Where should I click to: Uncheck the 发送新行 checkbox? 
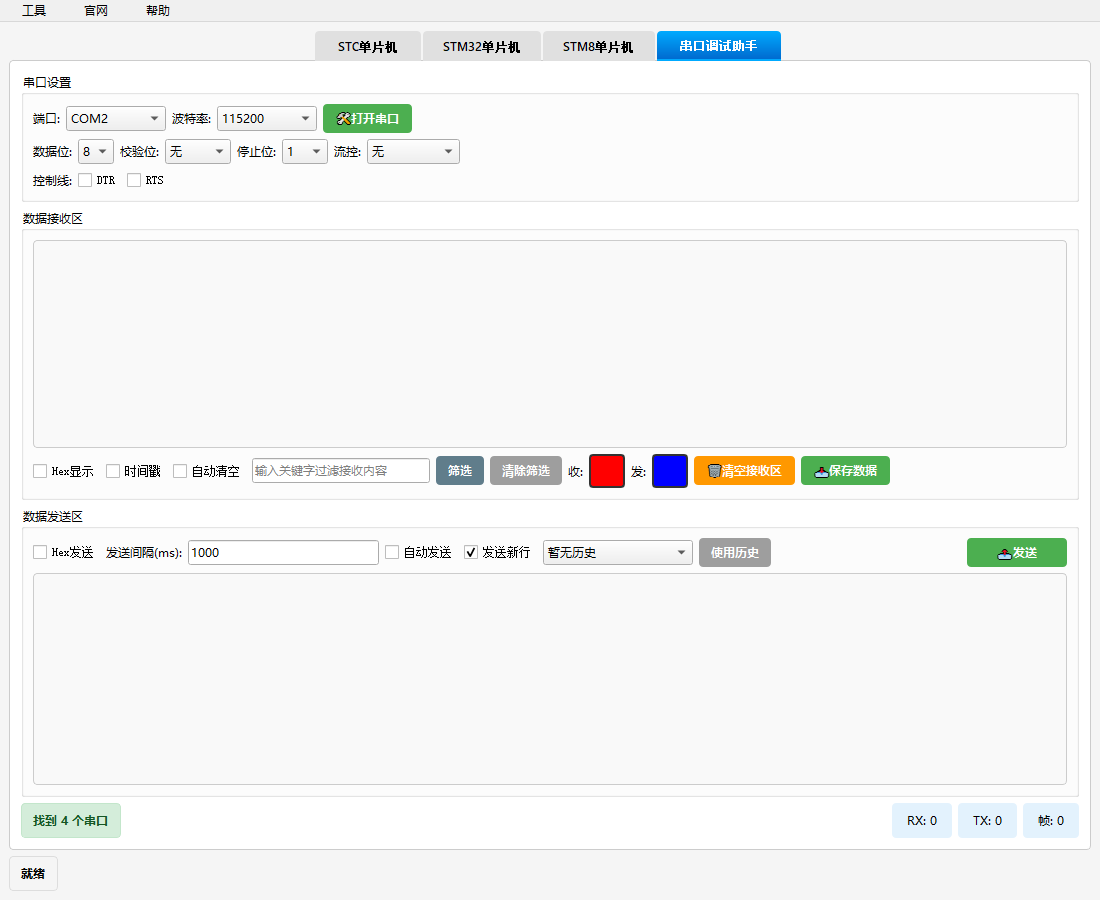tap(472, 553)
